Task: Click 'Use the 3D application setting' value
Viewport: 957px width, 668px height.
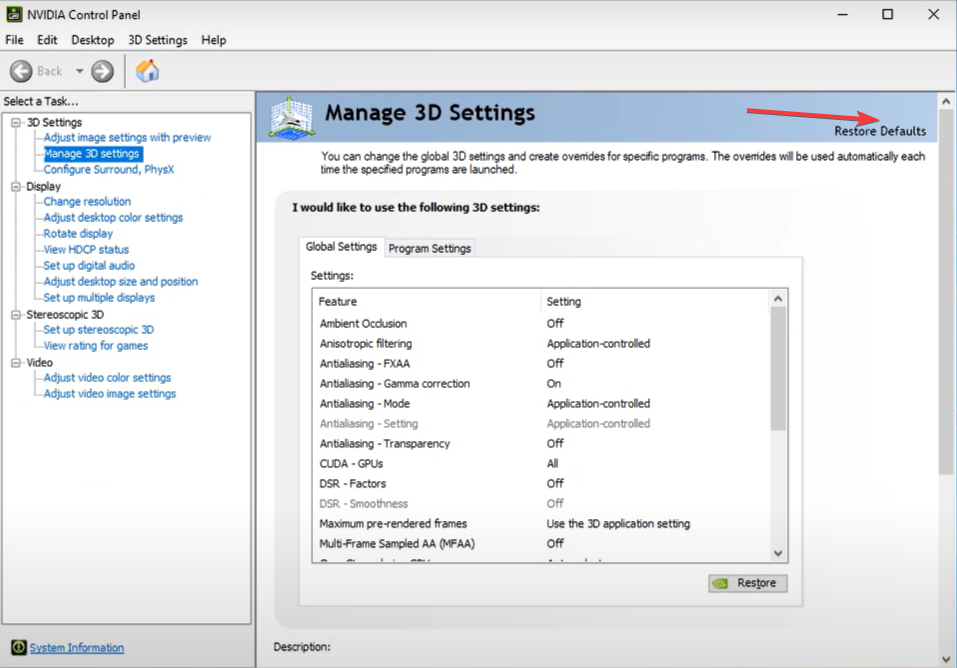Action: tap(618, 524)
